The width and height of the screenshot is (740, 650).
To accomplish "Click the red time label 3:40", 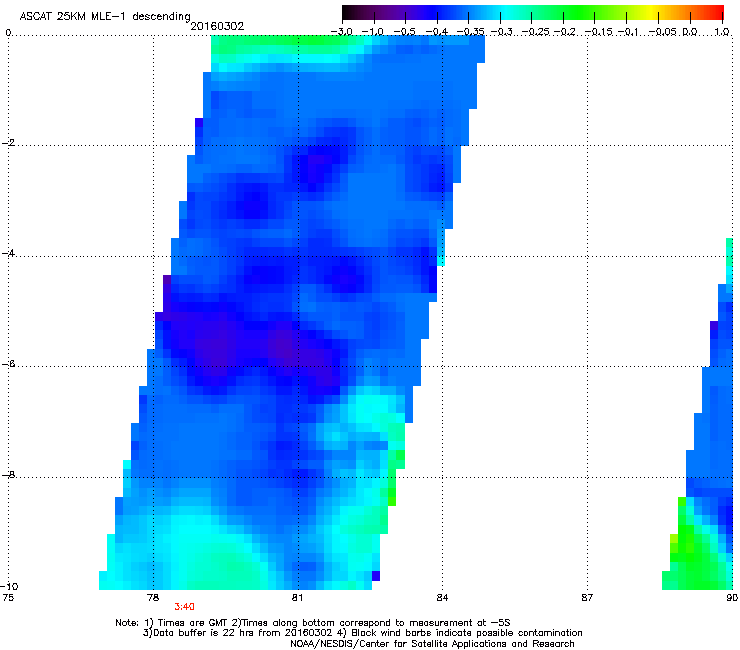I will (x=185, y=607).
